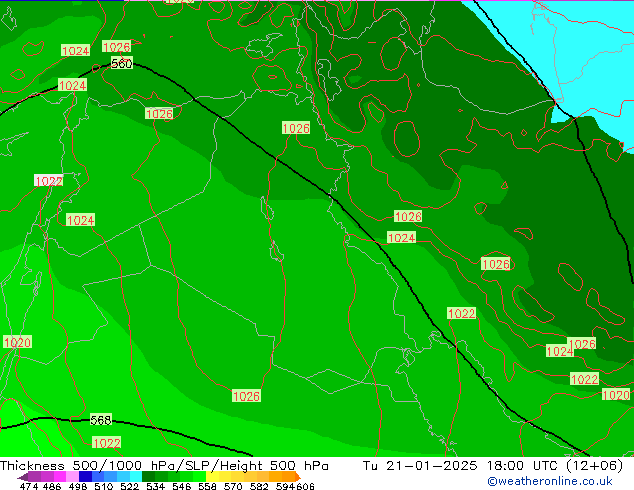Click the 570 legend value
The width and height of the screenshot is (634, 490).
233,486
